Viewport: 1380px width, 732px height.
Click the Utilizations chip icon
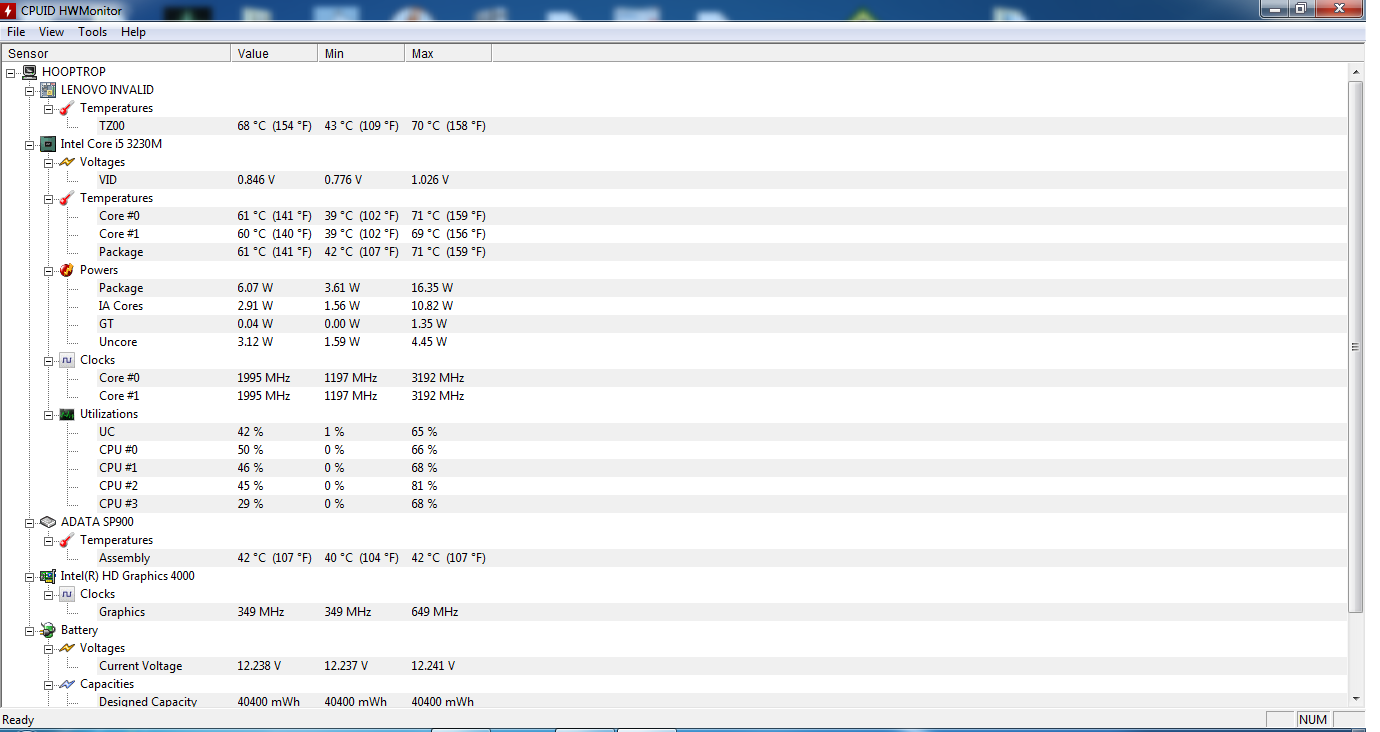point(67,414)
